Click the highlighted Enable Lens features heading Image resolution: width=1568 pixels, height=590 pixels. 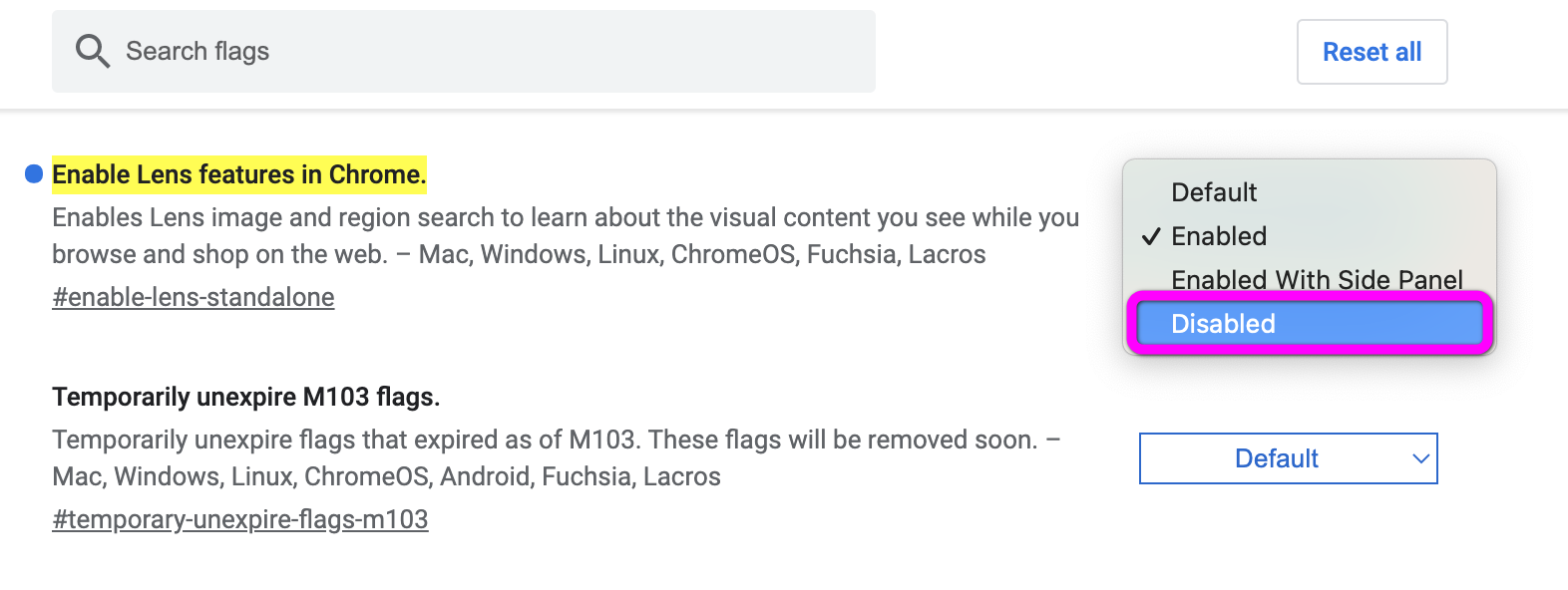[x=239, y=174]
